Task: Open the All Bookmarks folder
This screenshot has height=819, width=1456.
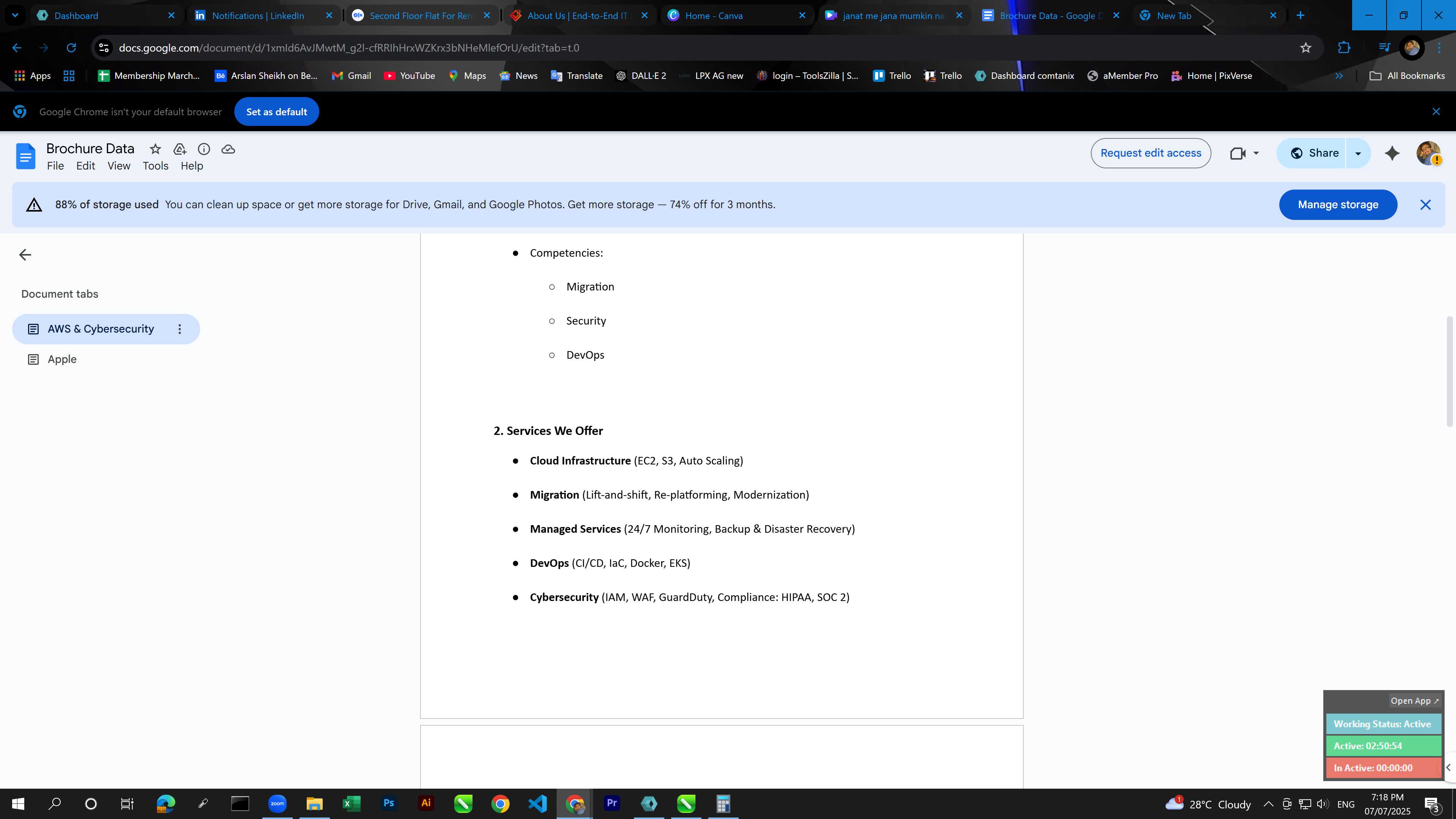Action: 1407,76
